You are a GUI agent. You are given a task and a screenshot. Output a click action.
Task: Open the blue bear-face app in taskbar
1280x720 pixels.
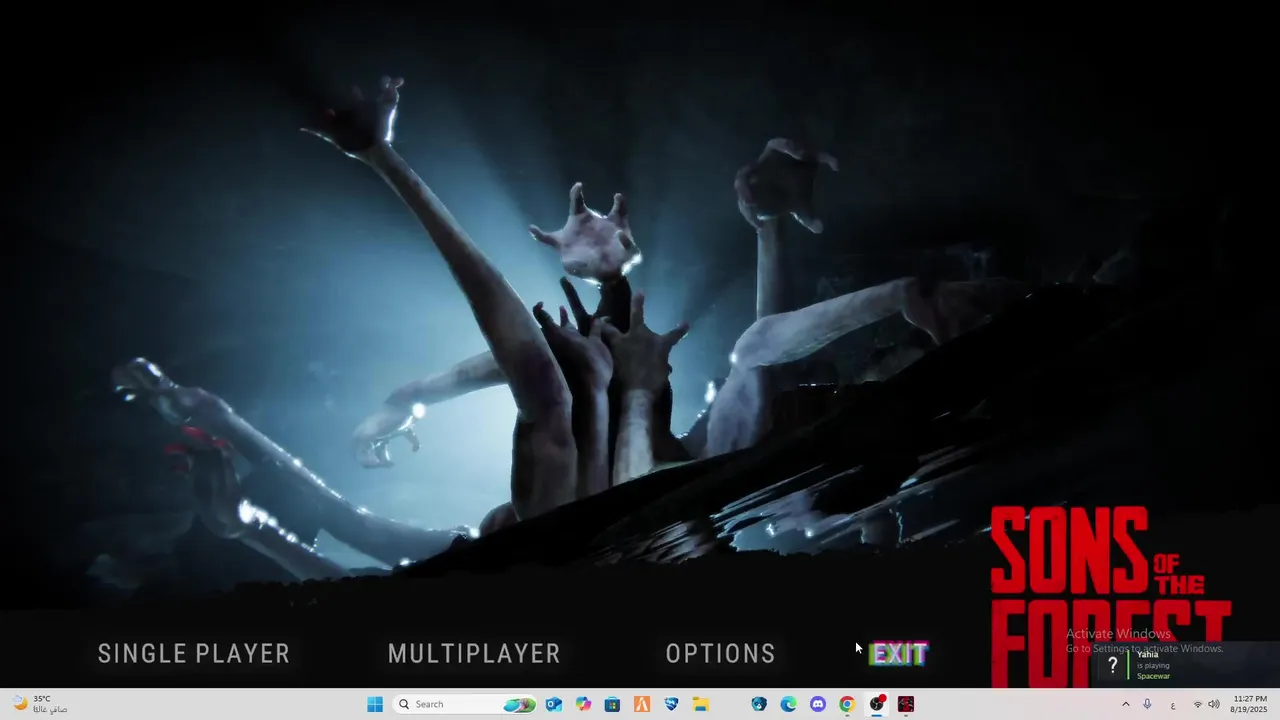coord(759,704)
